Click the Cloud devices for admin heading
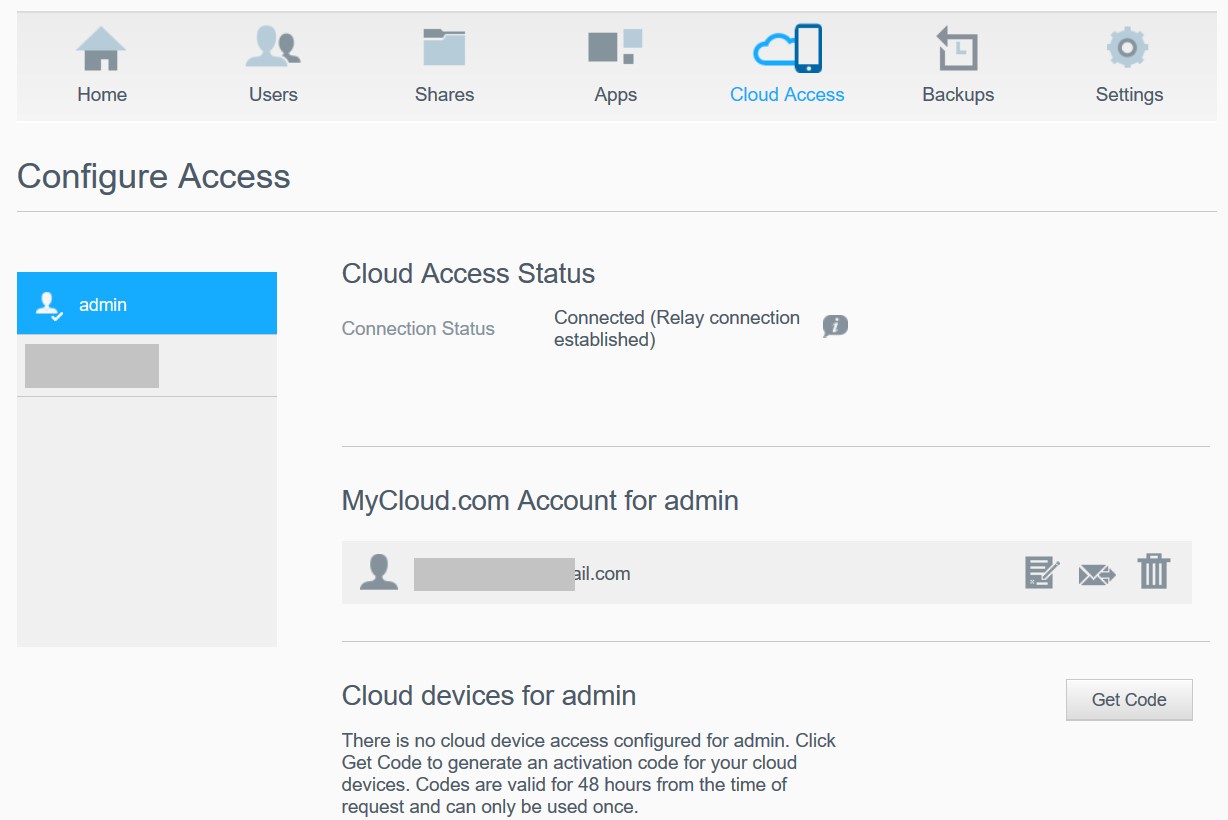This screenshot has width=1228, height=820. pos(489,695)
